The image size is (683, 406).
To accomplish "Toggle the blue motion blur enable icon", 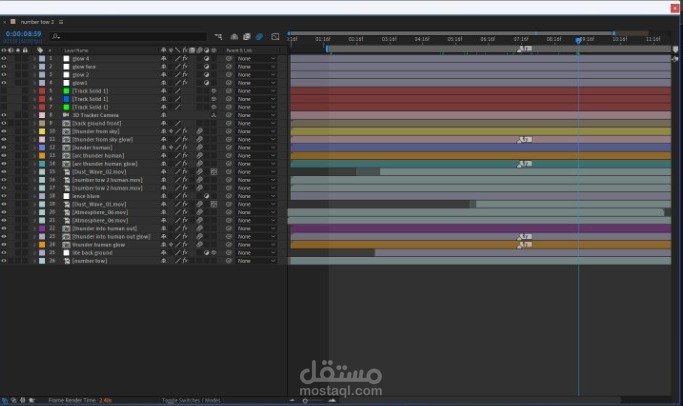I will [259, 37].
